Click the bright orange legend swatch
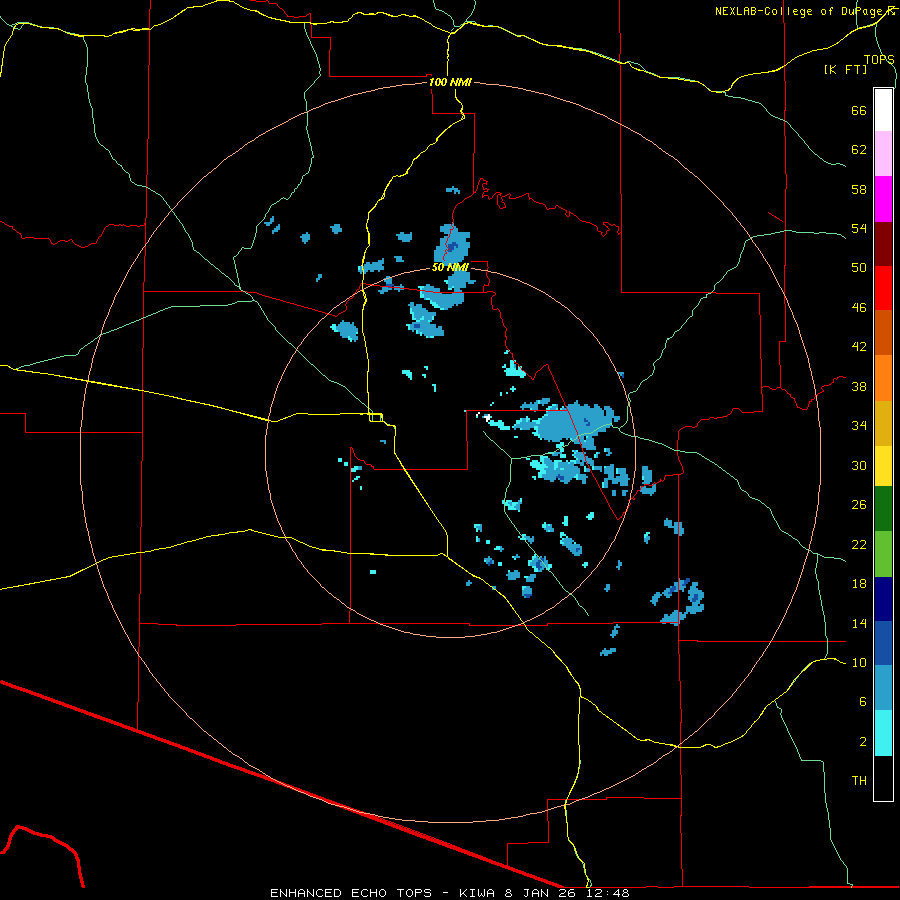The width and height of the screenshot is (900, 900). [x=883, y=378]
